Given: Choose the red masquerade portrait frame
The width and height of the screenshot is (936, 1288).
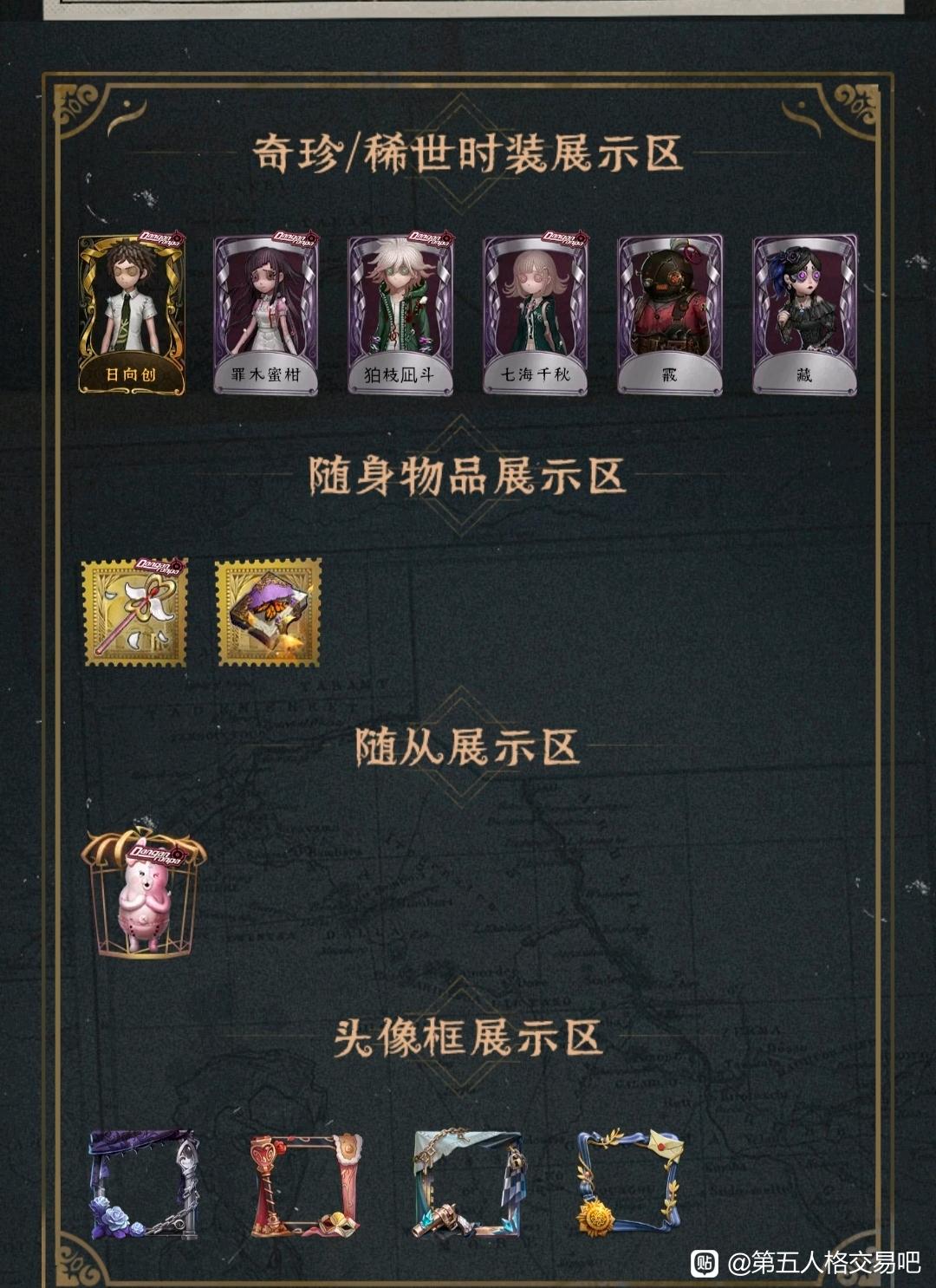Looking at the screenshot, I should (x=306, y=1184).
